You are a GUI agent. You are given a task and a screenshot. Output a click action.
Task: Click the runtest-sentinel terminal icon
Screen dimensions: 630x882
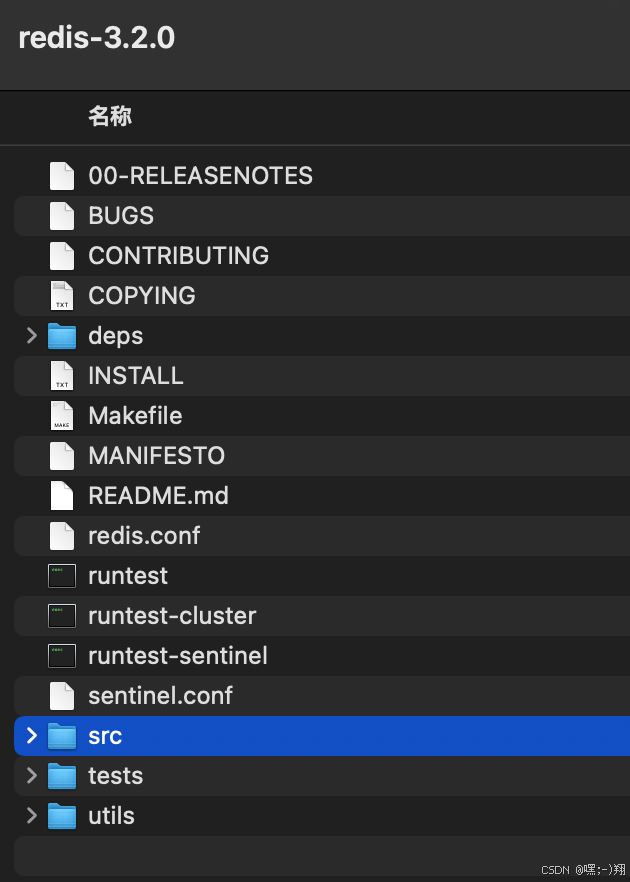coord(61,656)
